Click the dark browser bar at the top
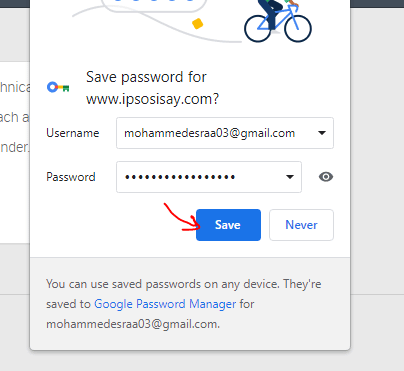The image size is (404, 371). coord(377,4)
